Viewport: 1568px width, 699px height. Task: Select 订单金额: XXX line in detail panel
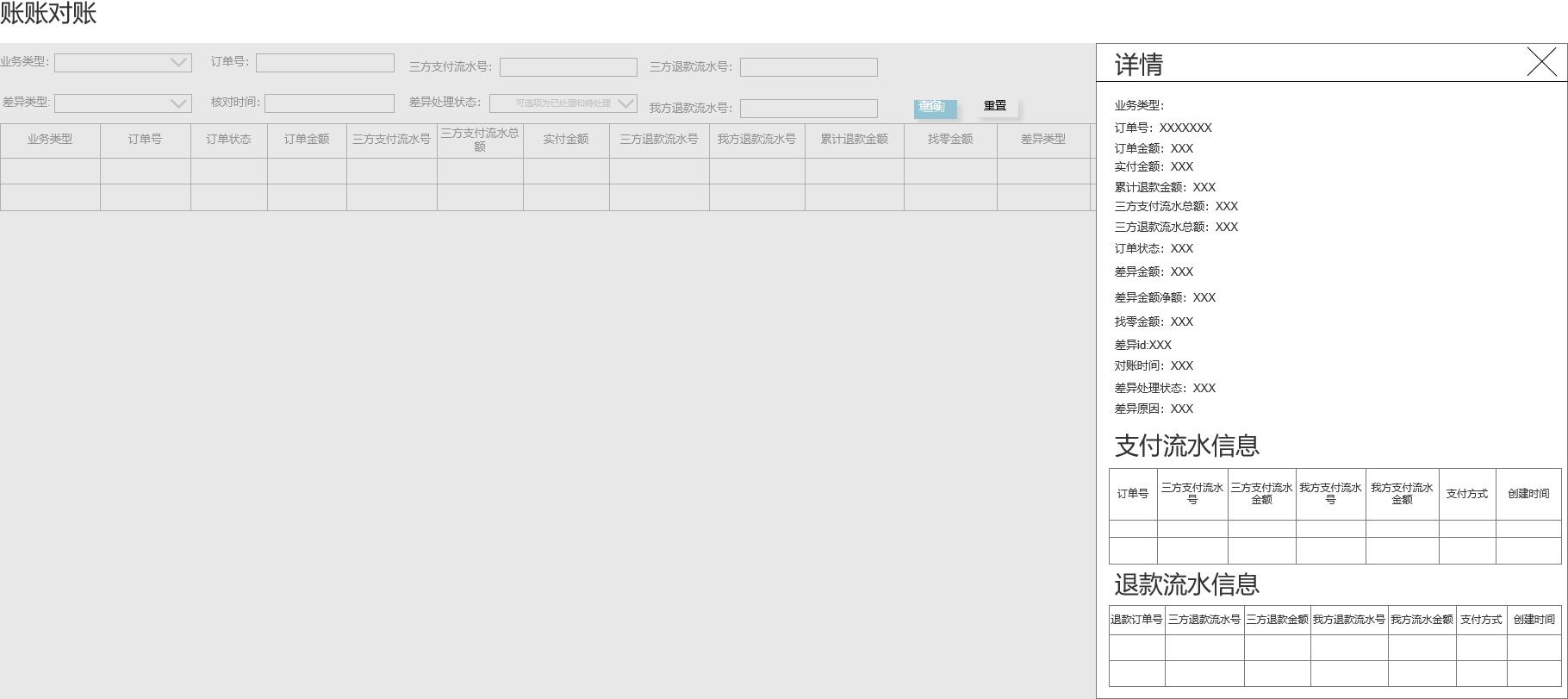click(1154, 148)
